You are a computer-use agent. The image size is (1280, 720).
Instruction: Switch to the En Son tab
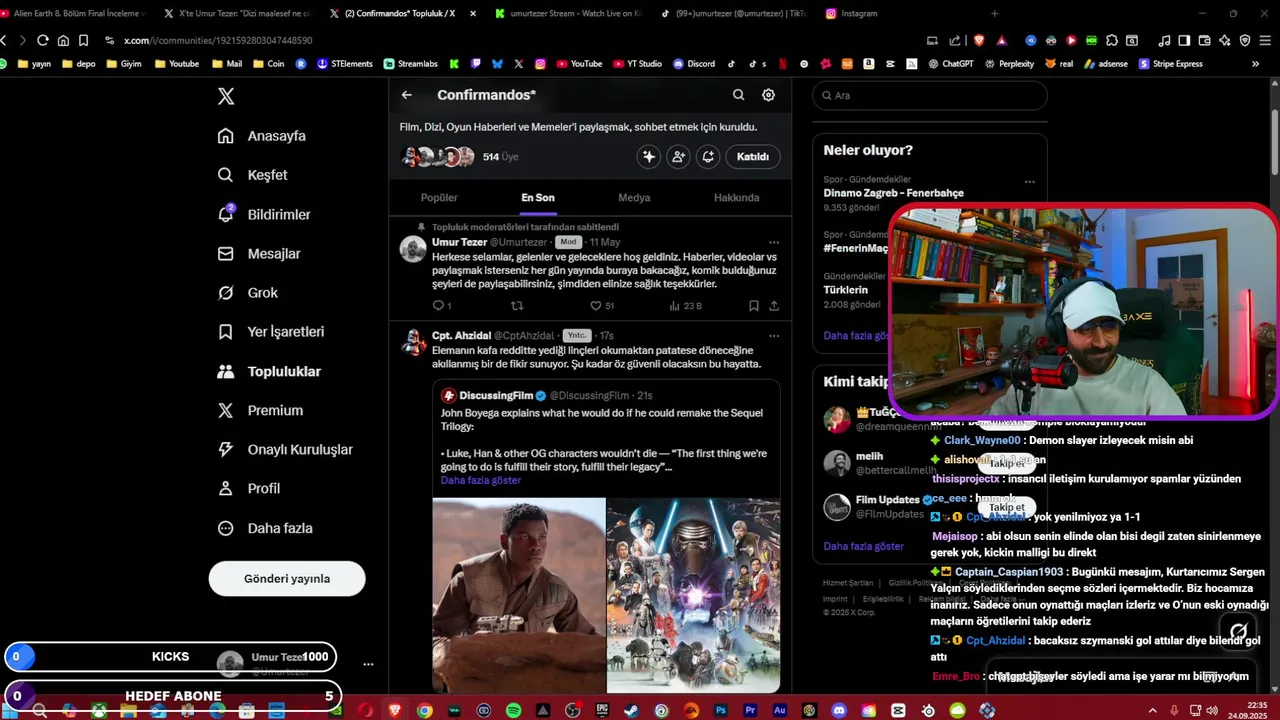click(x=538, y=198)
